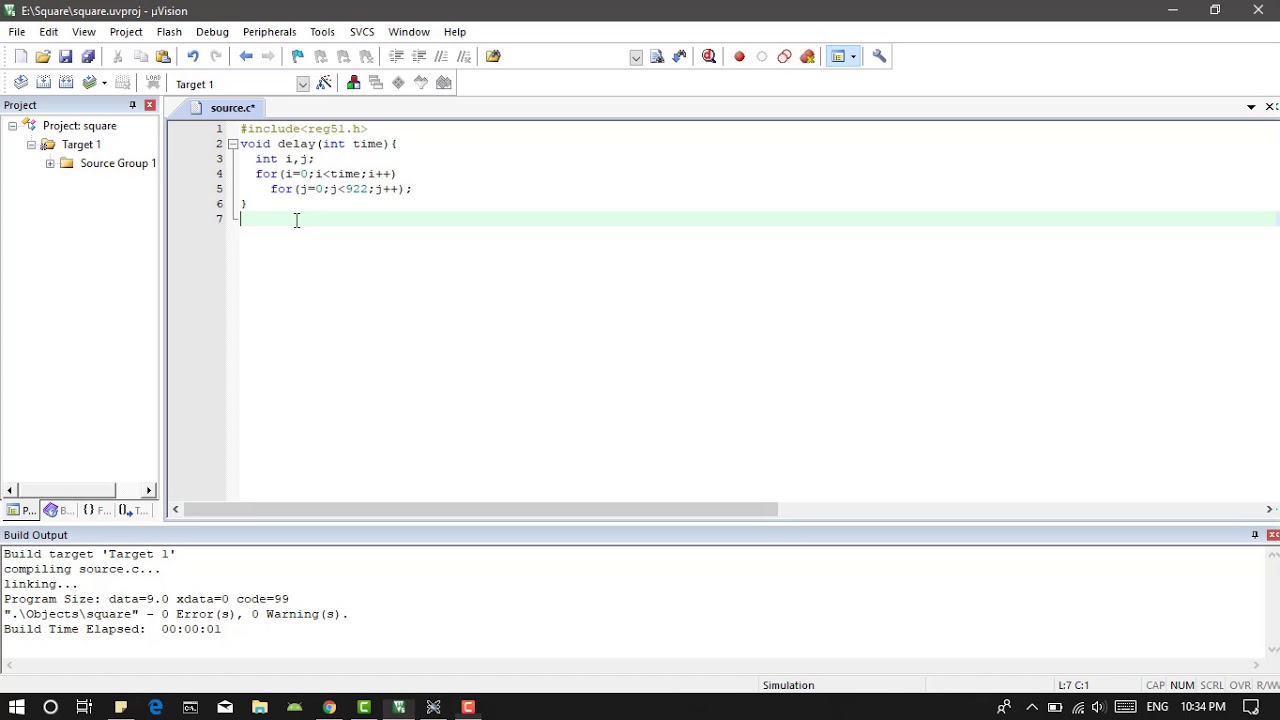Image resolution: width=1280 pixels, height=720 pixels.
Task: Switch to the Books panel tab
Action: pyautogui.click(x=58, y=510)
